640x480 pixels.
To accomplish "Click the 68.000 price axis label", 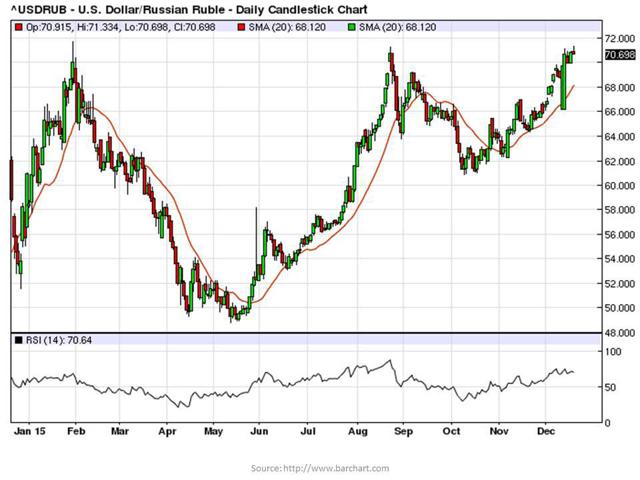I will tap(620, 87).
